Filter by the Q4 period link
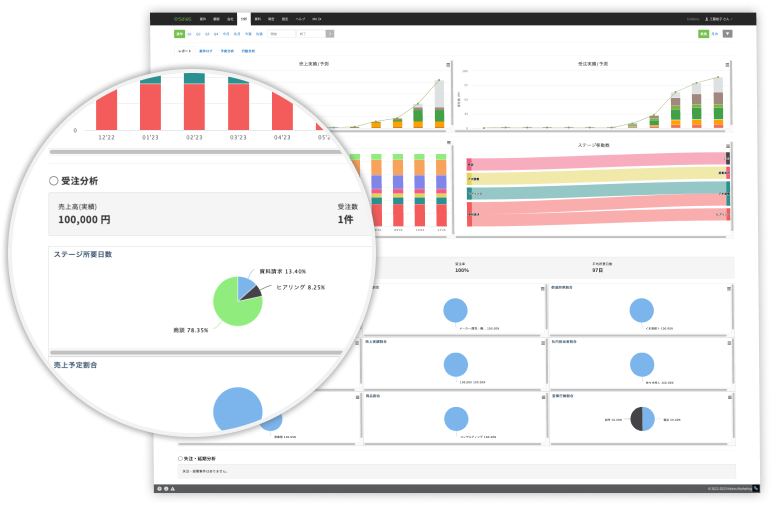Viewport: 773px width, 505px height. [x=216, y=34]
